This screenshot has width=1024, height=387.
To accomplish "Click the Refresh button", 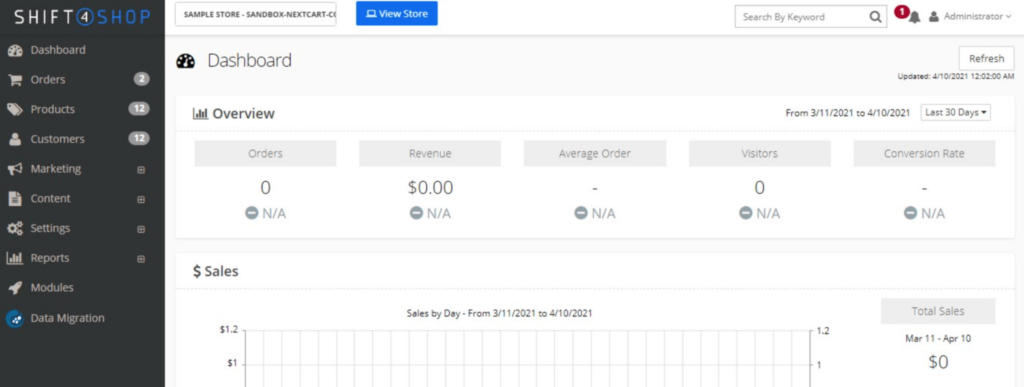I will pyautogui.click(x=986, y=59).
